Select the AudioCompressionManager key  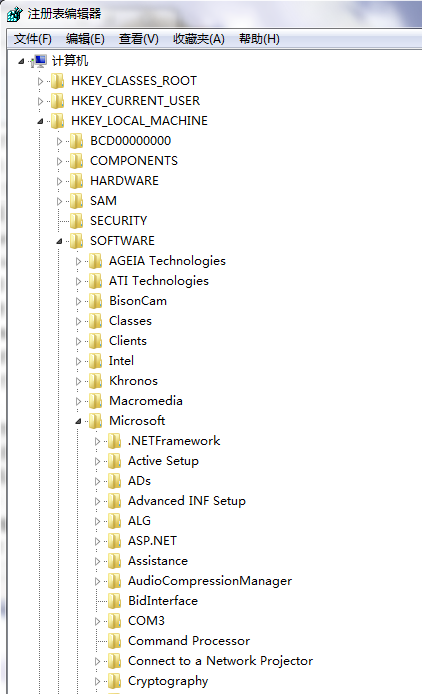(210, 581)
